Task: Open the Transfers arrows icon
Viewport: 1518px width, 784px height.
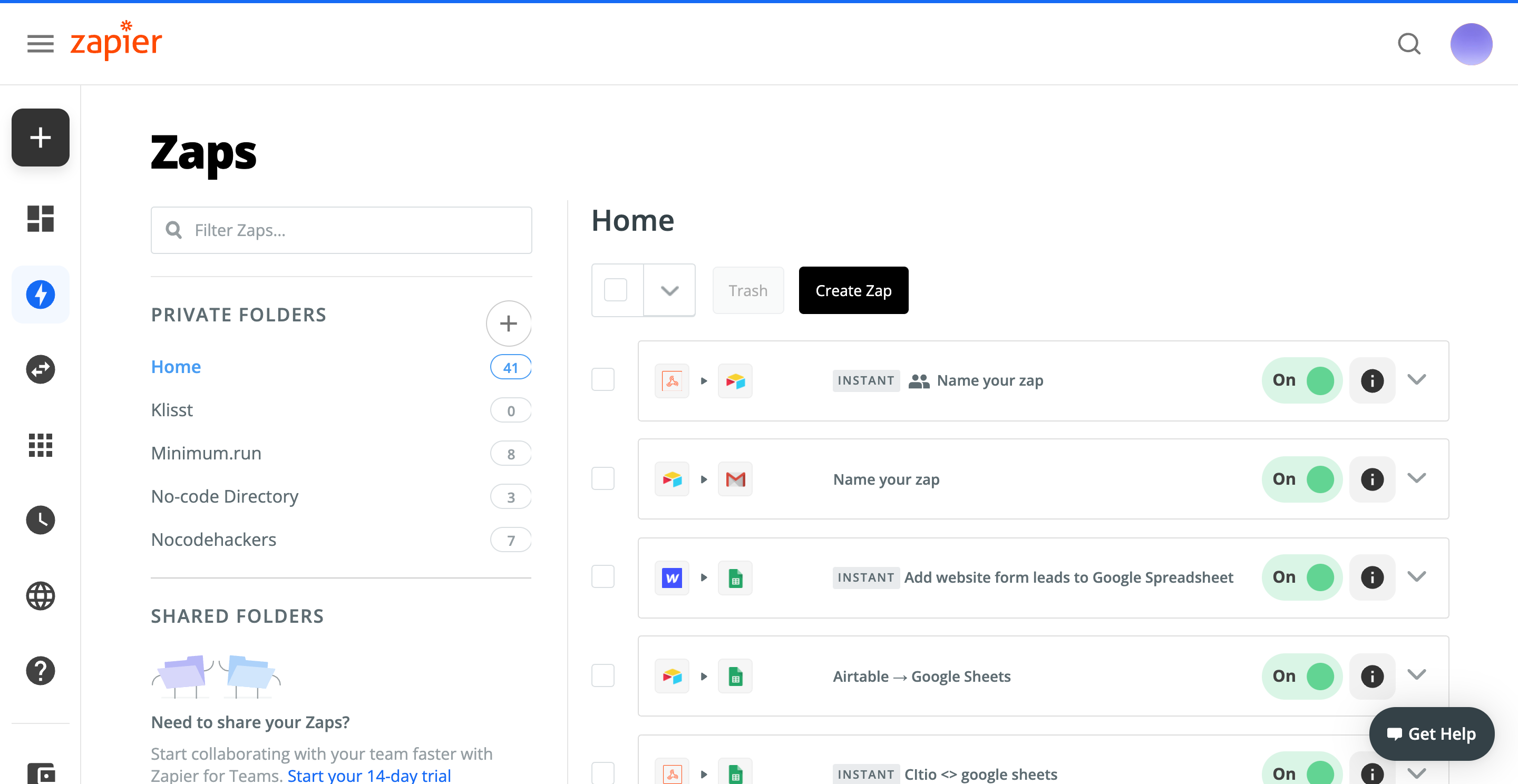Action: coord(41,369)
